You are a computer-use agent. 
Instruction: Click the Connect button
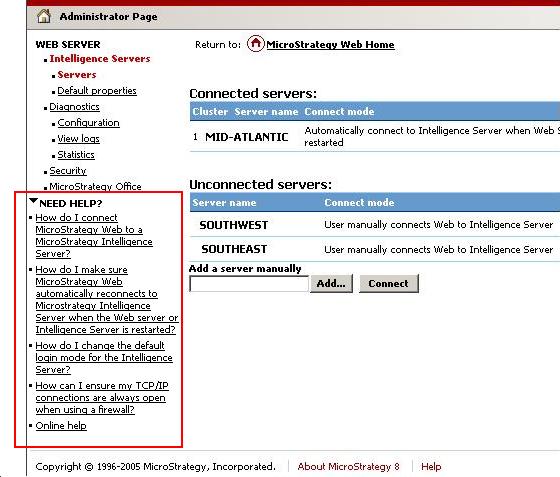click(x=389, y=283)
